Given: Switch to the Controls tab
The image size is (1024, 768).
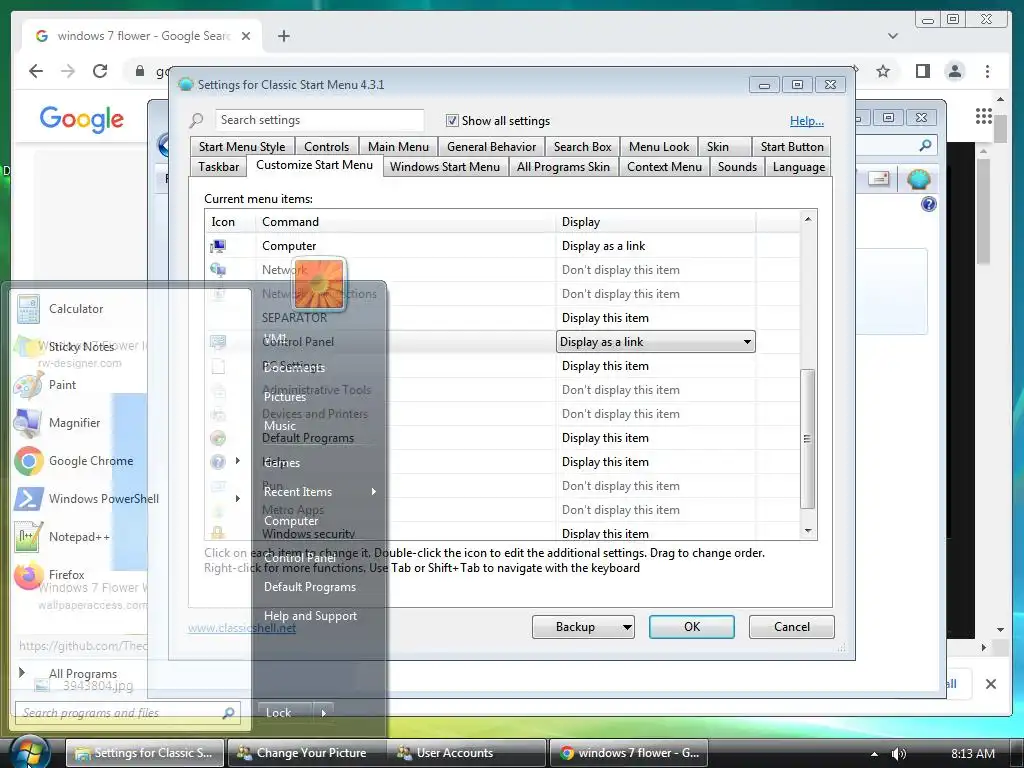Looking at the screenshot, I should point(327,147).
